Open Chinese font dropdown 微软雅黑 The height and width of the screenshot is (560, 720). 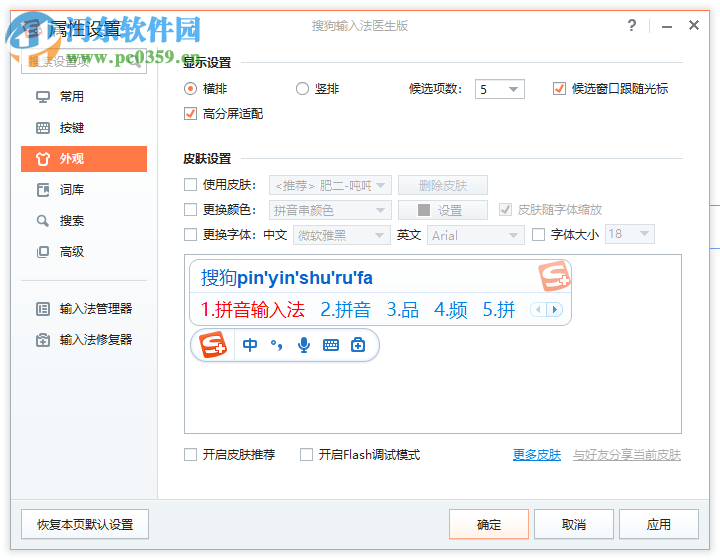(342, 235)
